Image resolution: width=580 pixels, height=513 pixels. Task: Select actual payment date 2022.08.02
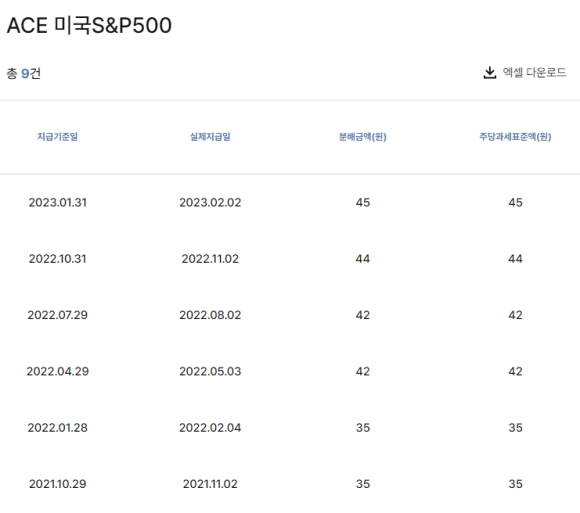click(210, 315)
